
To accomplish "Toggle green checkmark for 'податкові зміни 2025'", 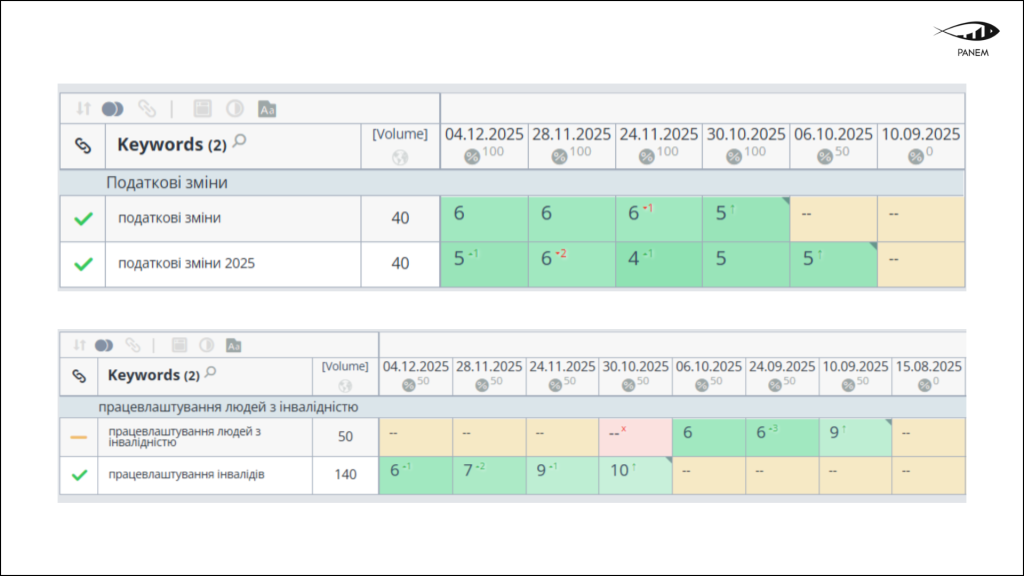I will click(83, 264).
